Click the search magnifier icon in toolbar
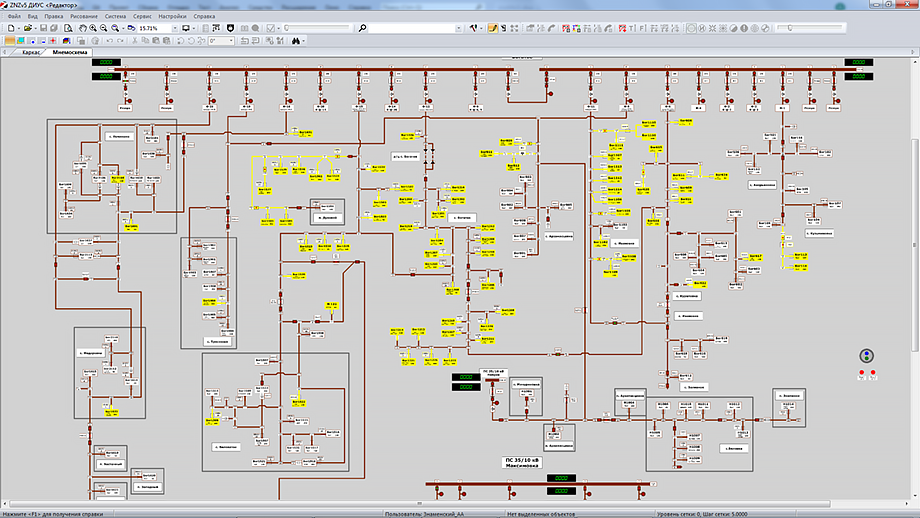The image size is (920, 518). pyautogui.click(x=362, y=29)
